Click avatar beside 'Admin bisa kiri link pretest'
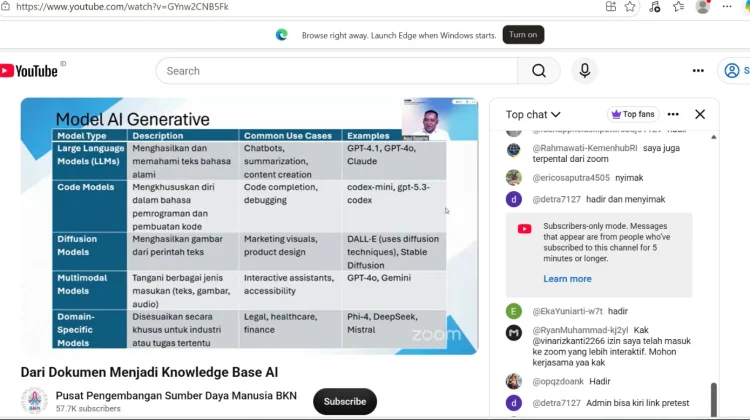750x420 pixels. click(514, 403)
